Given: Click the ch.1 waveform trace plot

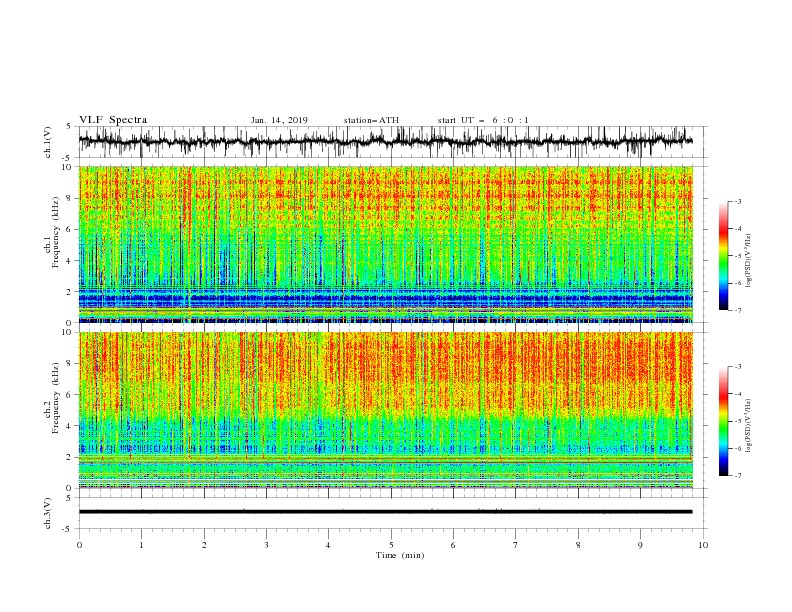Looking at the screenshot, I should tap(386, 142).
